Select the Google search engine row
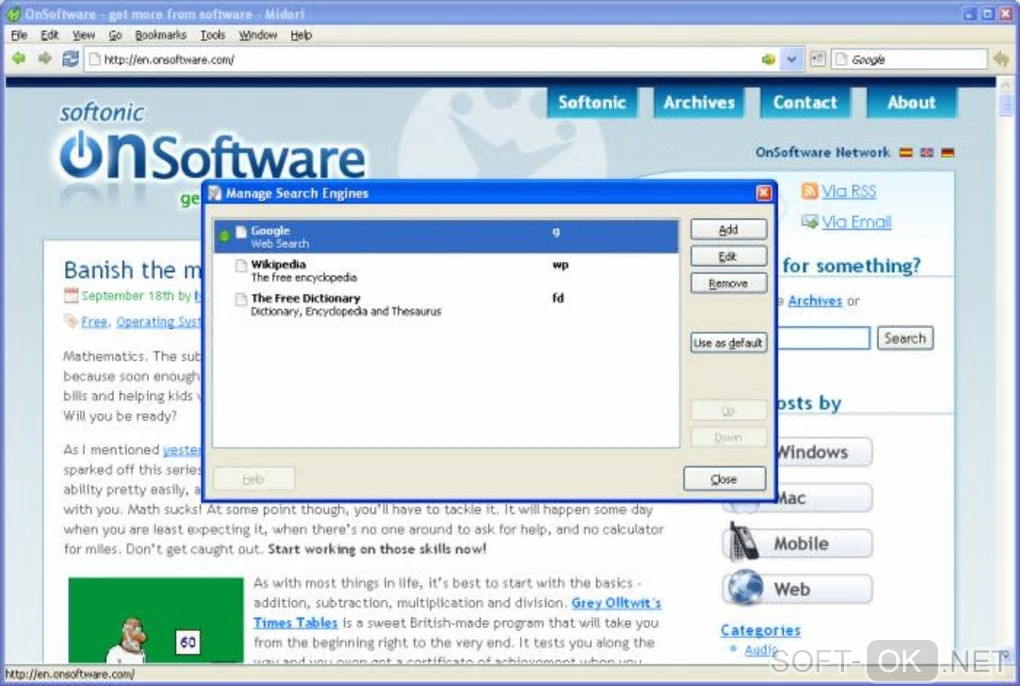Screen dimensions: 1020x686 (x=446, y=237)
